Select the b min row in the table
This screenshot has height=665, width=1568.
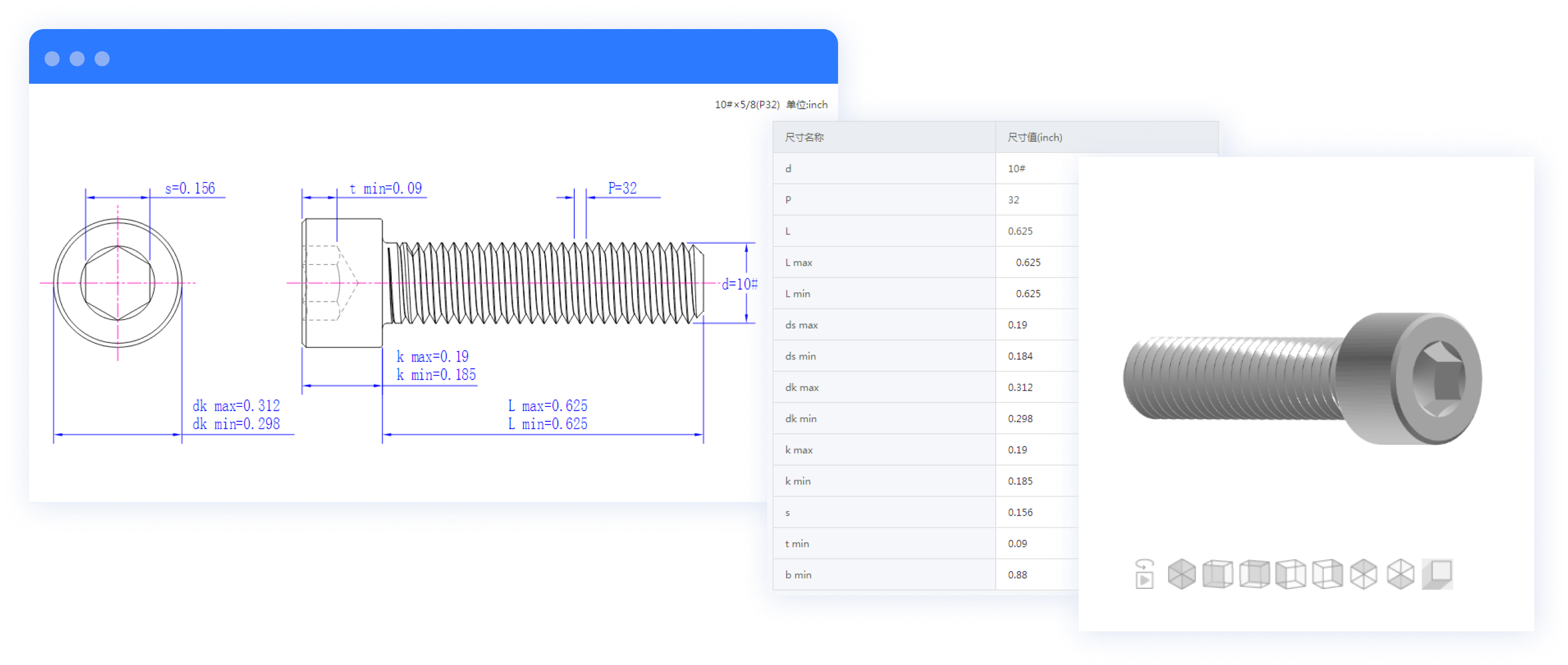pos(883,575)
